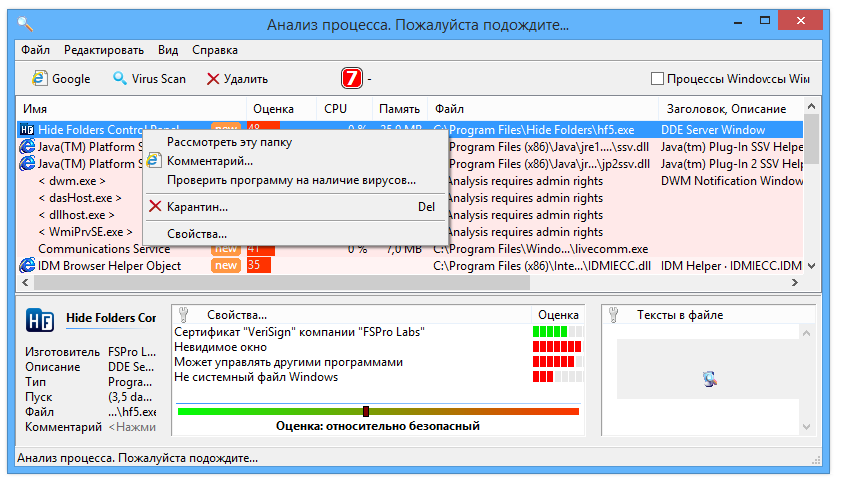Enable Процессы Windows checkbox
Viewport: 846px width, 483px height.
click(657, 79)
